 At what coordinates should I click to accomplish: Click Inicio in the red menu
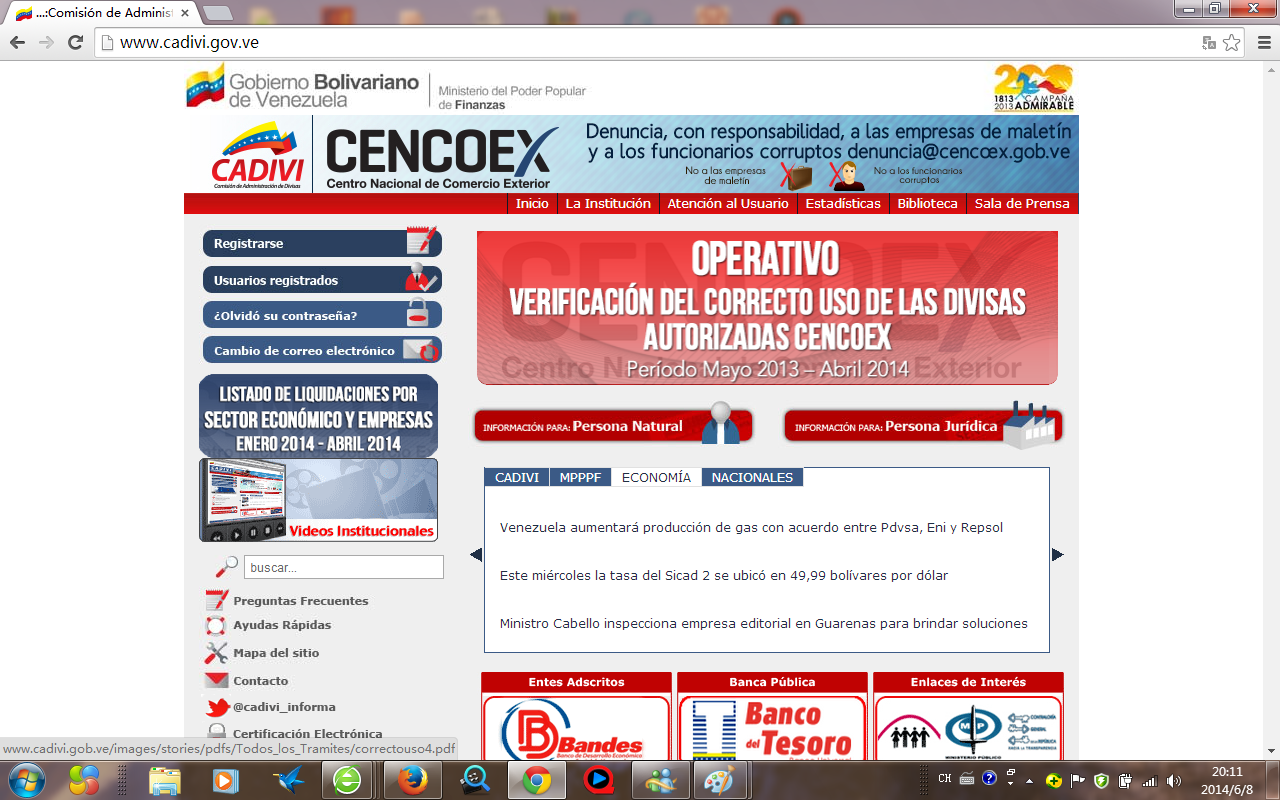pyautogui.click(x=532, y=203)
